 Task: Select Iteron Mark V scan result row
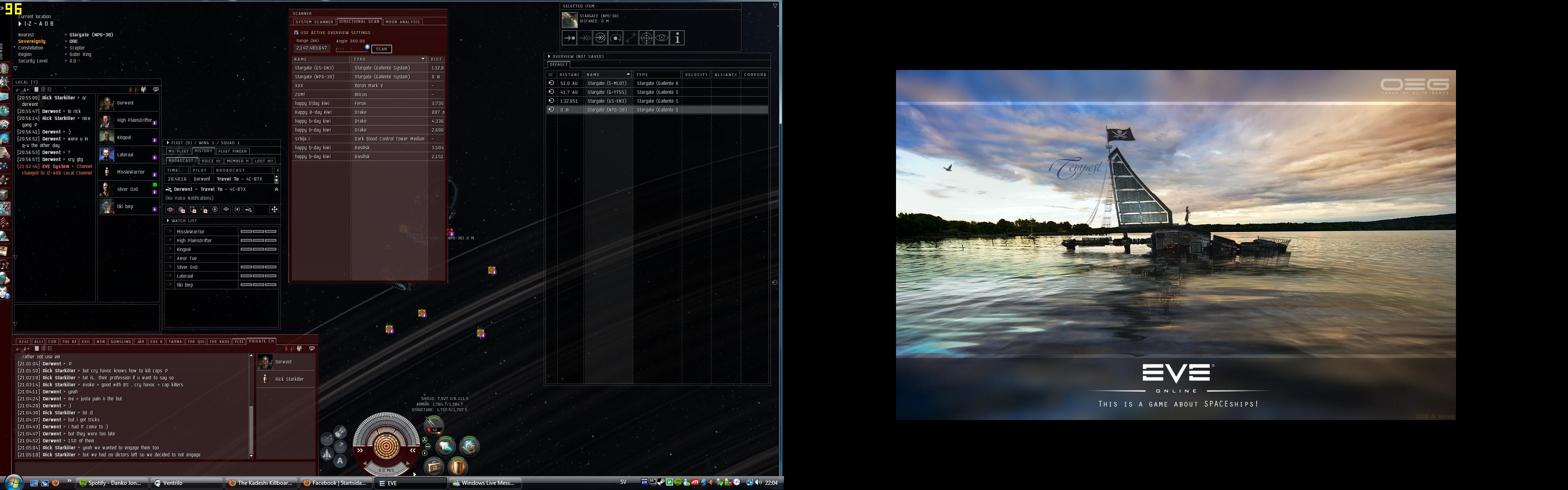point(369,86)
